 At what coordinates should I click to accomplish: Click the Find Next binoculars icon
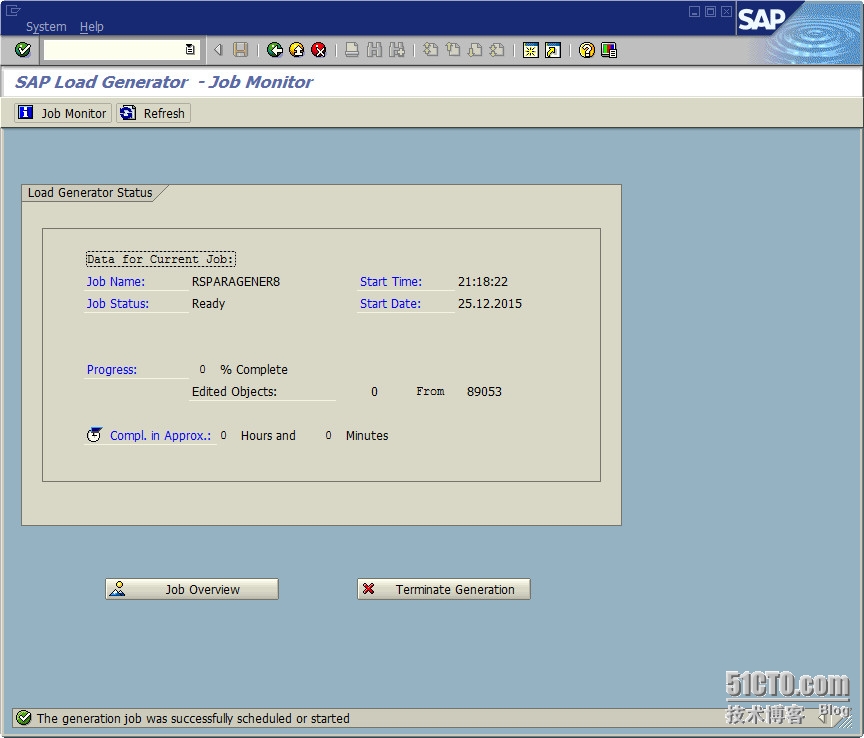[397, 50]
